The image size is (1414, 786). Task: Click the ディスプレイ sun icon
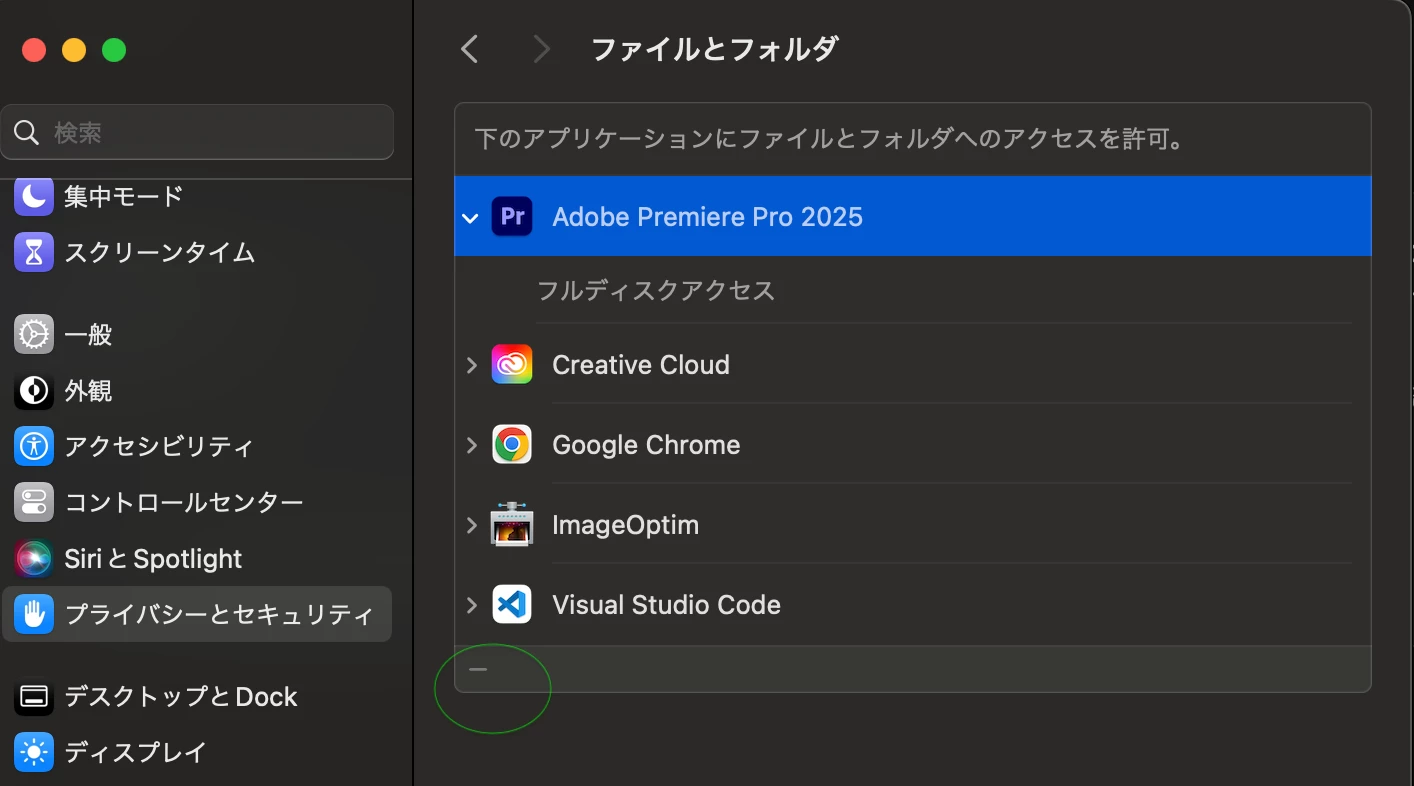pos(34,752)
